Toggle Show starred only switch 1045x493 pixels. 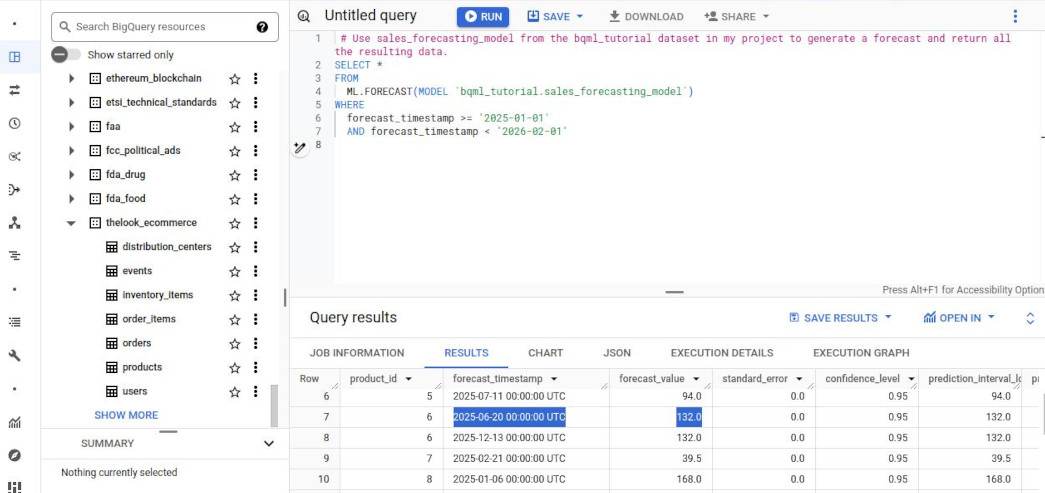coord(66,55)
